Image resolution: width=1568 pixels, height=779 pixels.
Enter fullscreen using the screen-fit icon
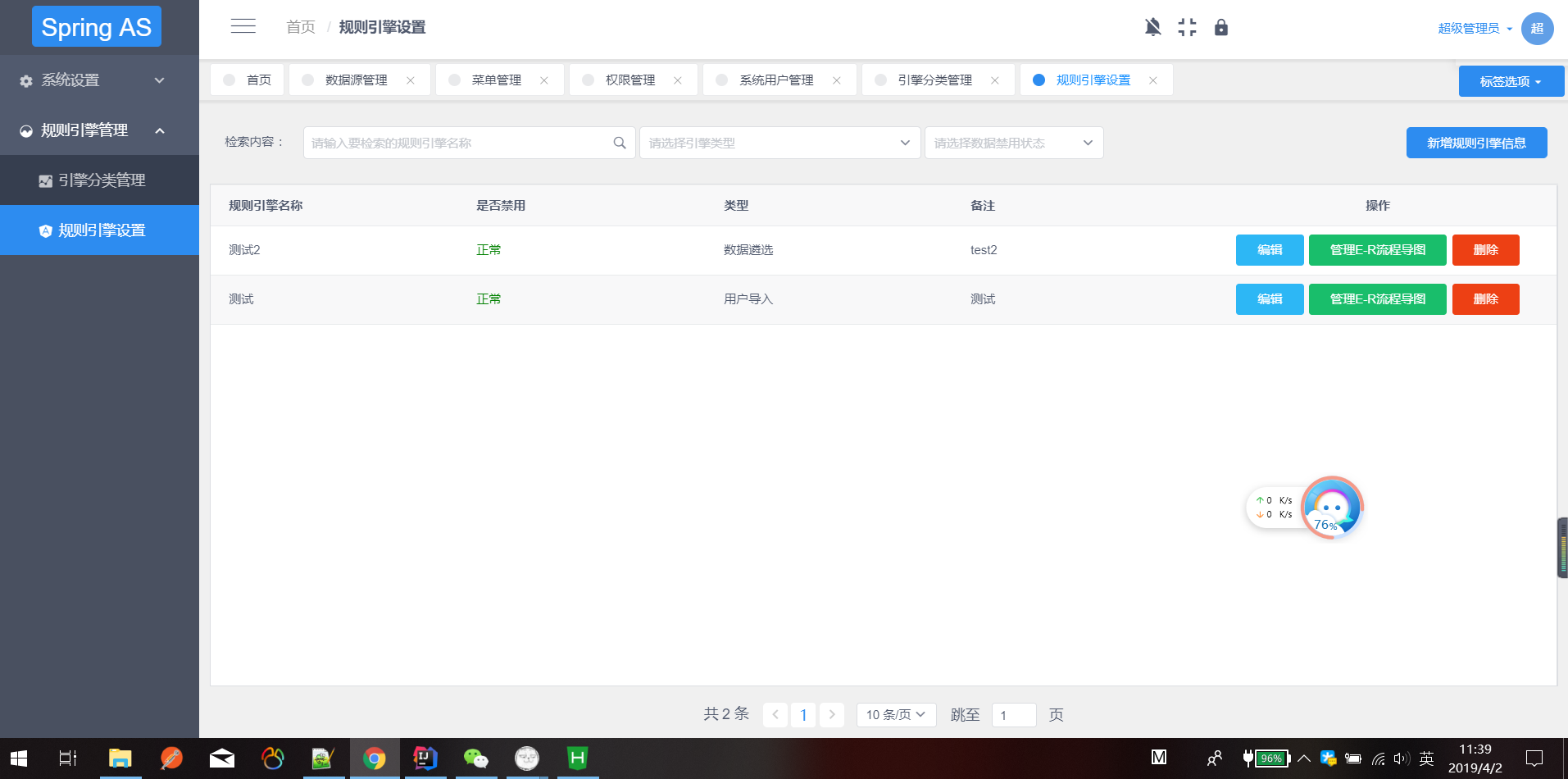tap(1187, 27)
